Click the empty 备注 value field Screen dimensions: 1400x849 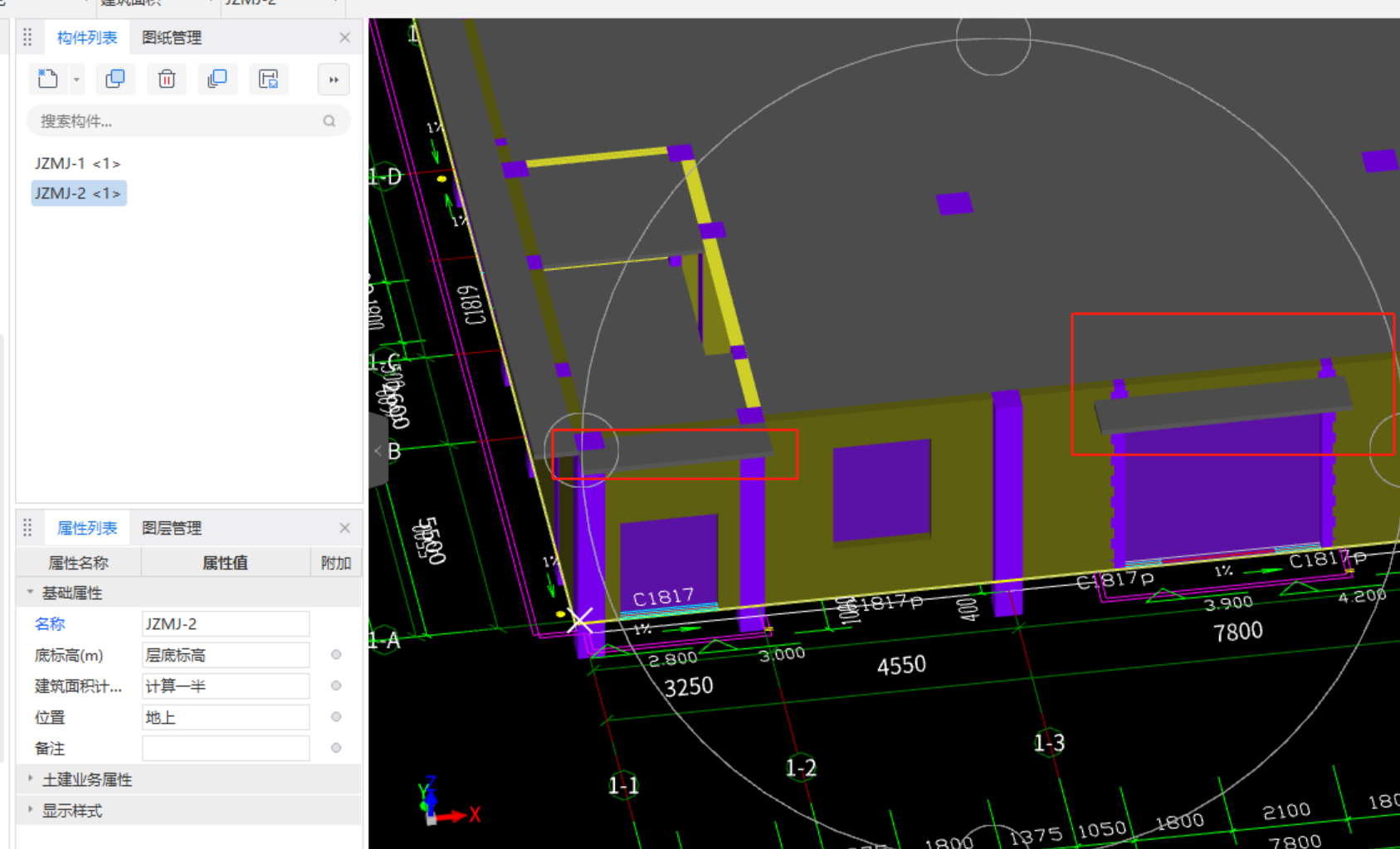coord(226,748)
